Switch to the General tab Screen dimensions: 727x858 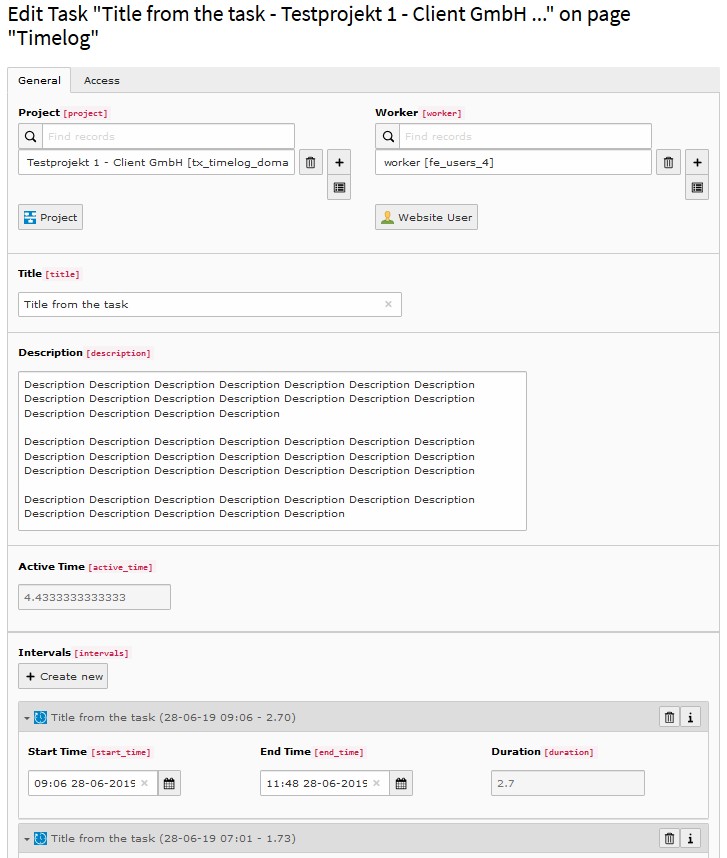coord(39,80)
